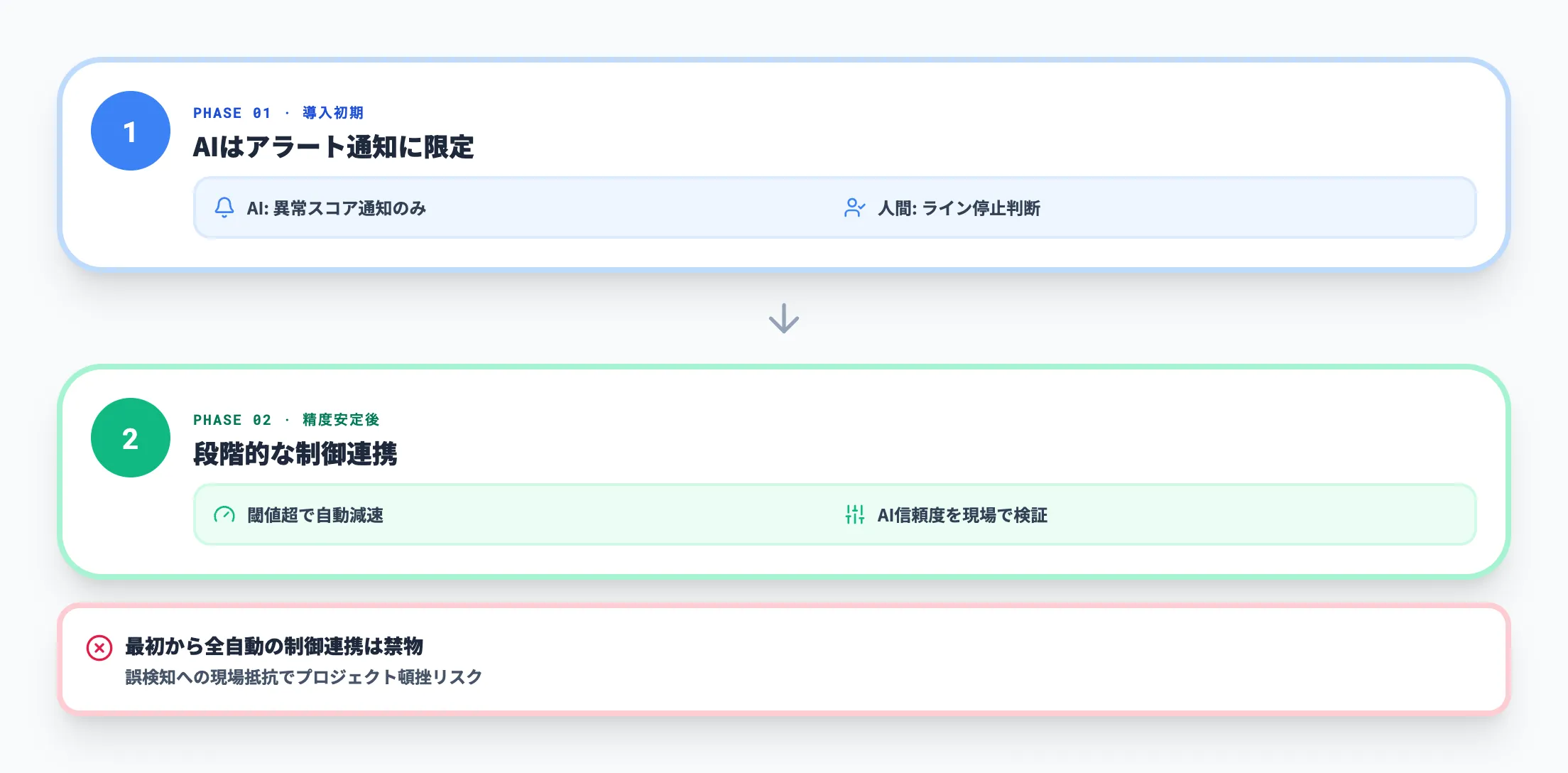
Task: Click the green number 2 circle
Action: tap(131, 438)
